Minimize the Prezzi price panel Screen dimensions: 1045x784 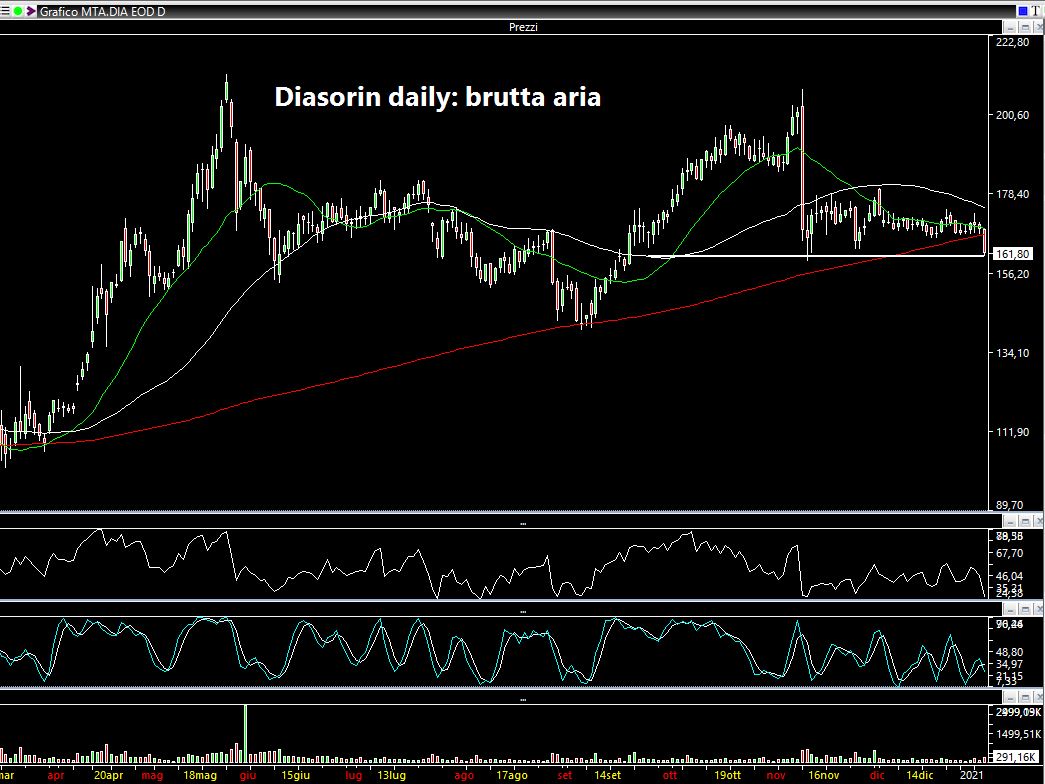coord(1012,27)
